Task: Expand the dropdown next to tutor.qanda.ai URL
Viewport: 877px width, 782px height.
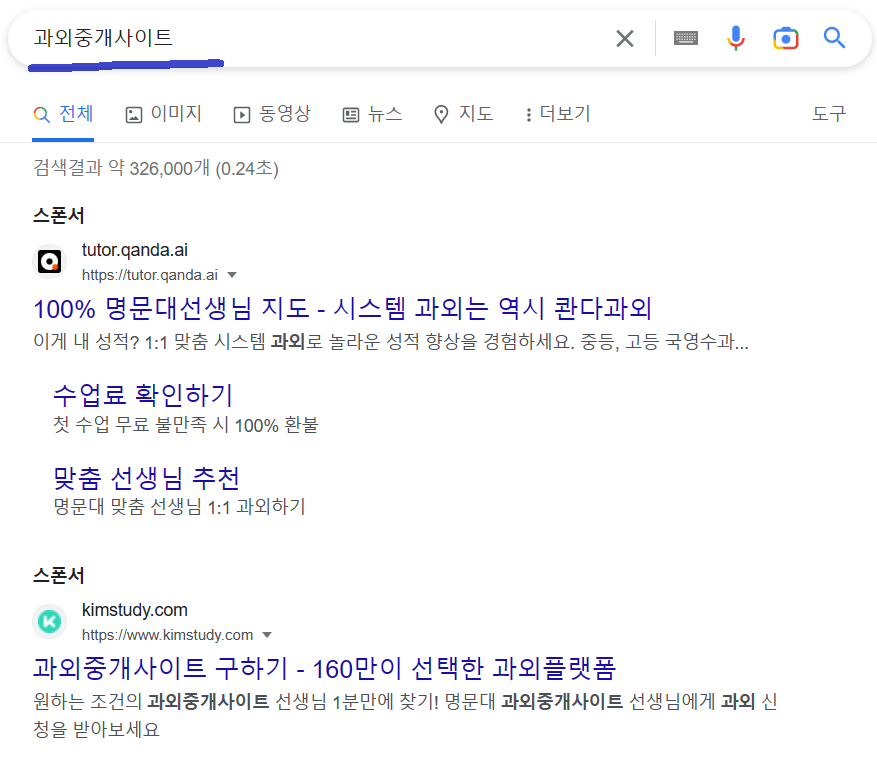Action: click(x=232, y=275)
